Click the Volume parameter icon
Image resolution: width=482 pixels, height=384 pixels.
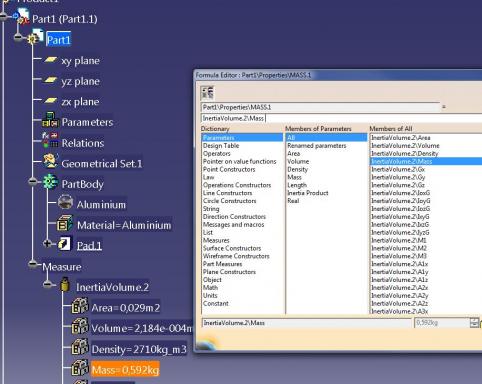click(x=80, y=326)
